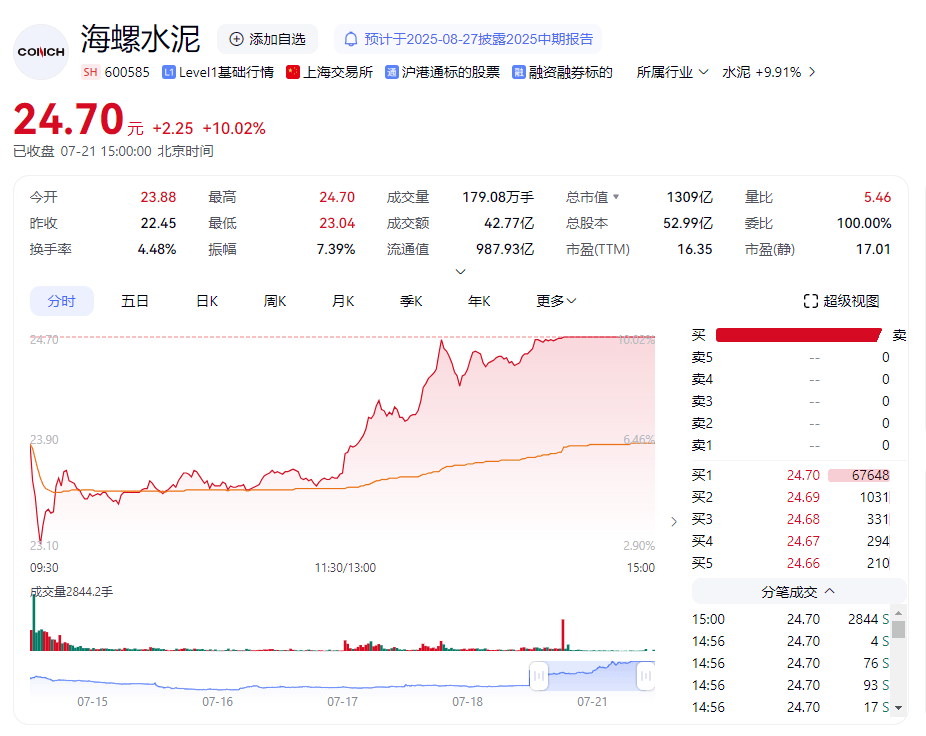Click the 卖1 order book row
This screenshot has width=926, height=736.
point(791,445)
